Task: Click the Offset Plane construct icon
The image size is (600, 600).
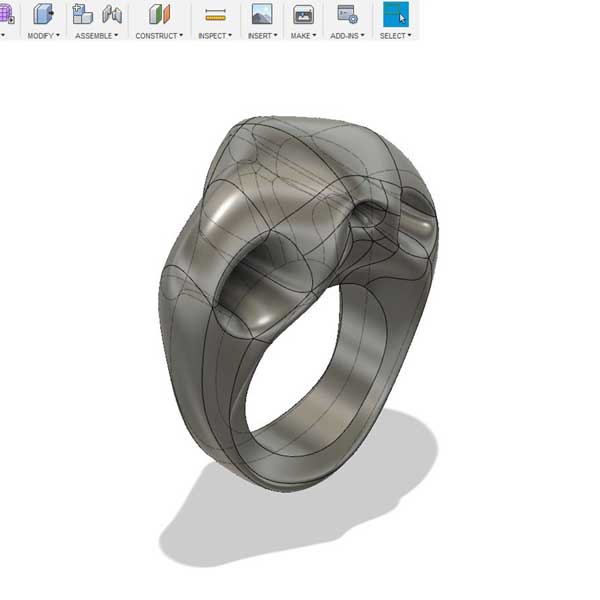Action: [159, 14]
